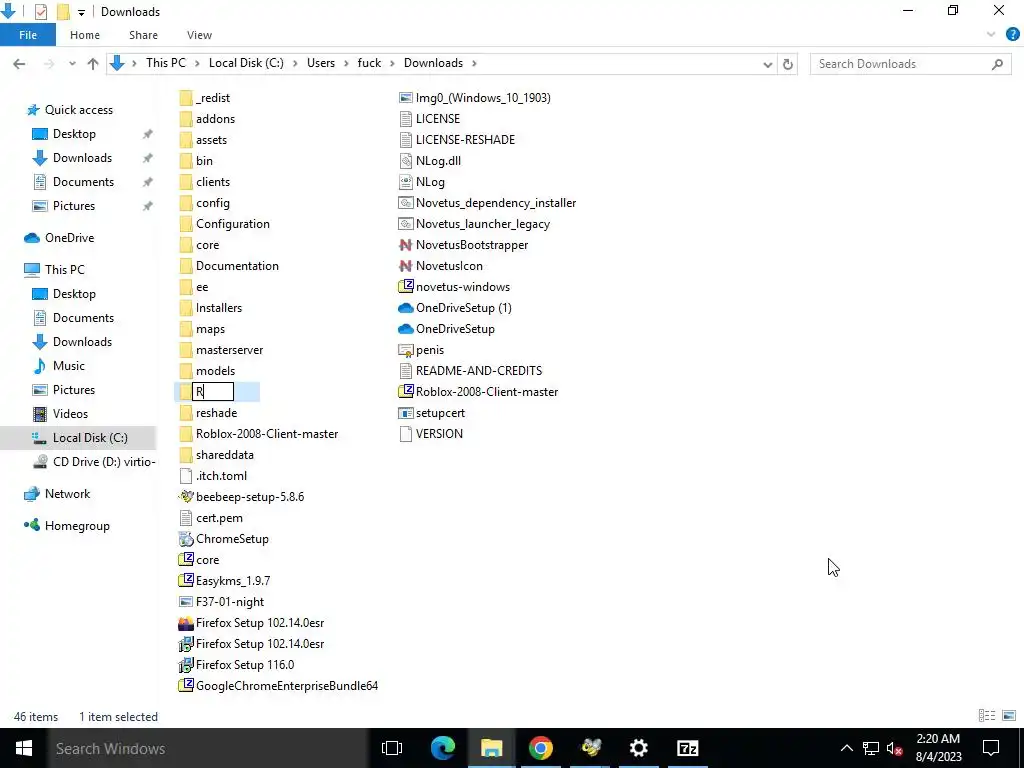Select GoogleChromeEnterpriseBundle64 archive icon

186,686
